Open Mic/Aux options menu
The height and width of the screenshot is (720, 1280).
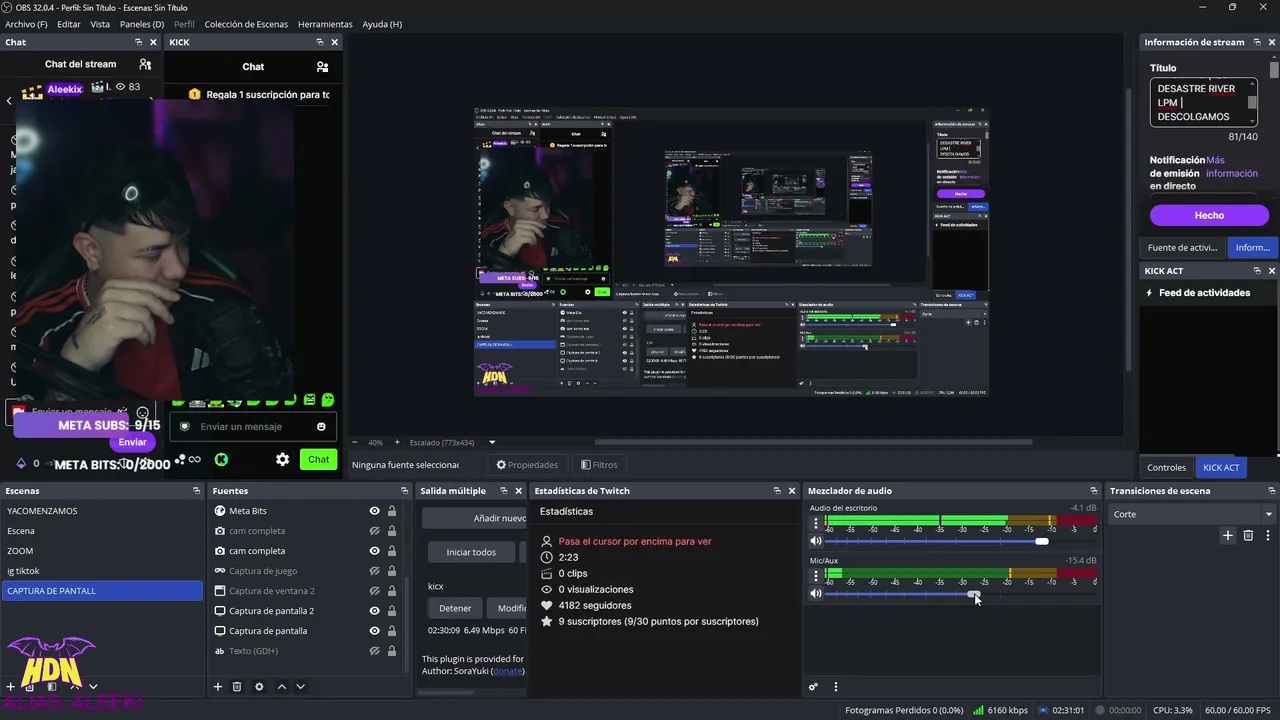(x=816, y=575)
